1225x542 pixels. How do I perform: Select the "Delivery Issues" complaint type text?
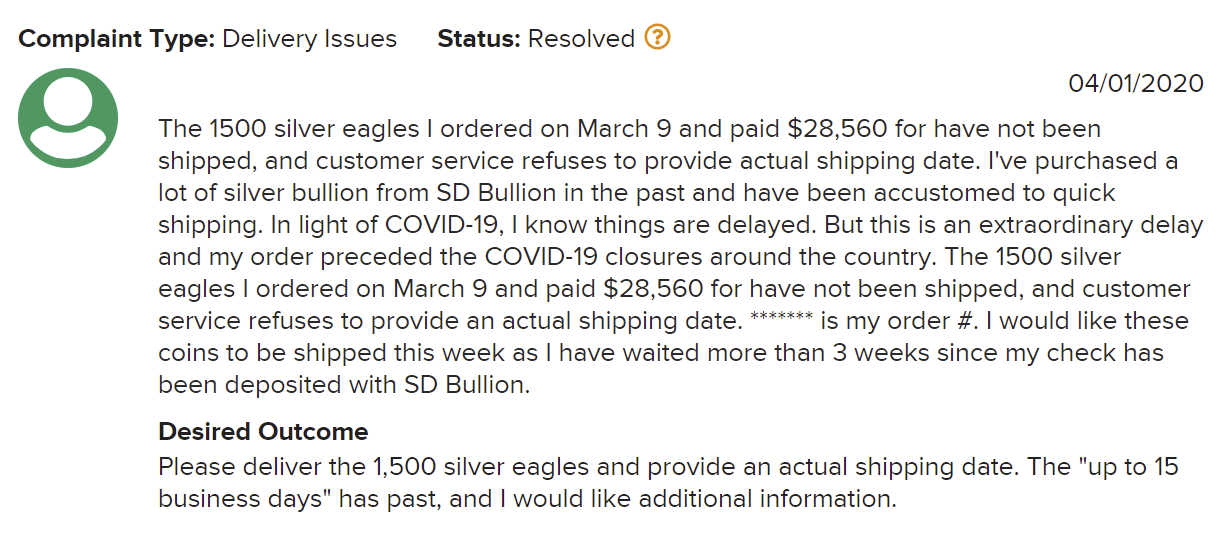tap(309, 39)
